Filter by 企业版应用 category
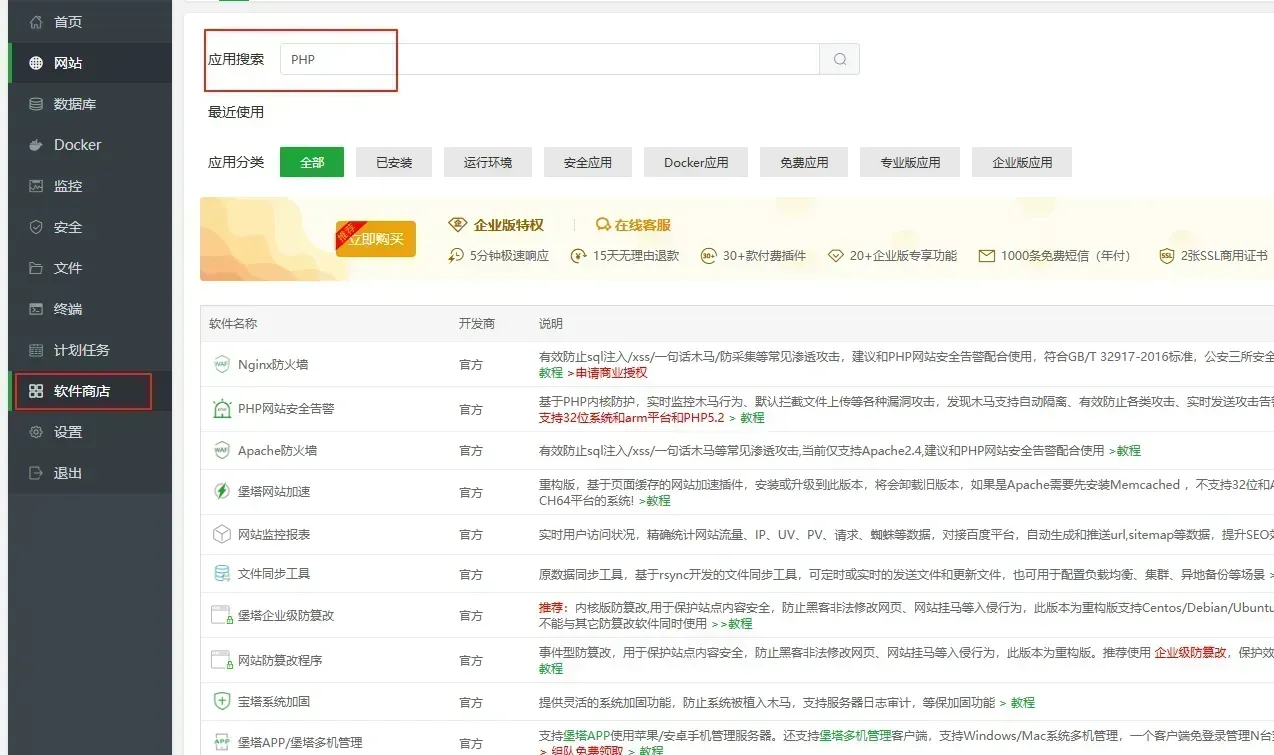The image size is (1274, 755). point(1022,162)
